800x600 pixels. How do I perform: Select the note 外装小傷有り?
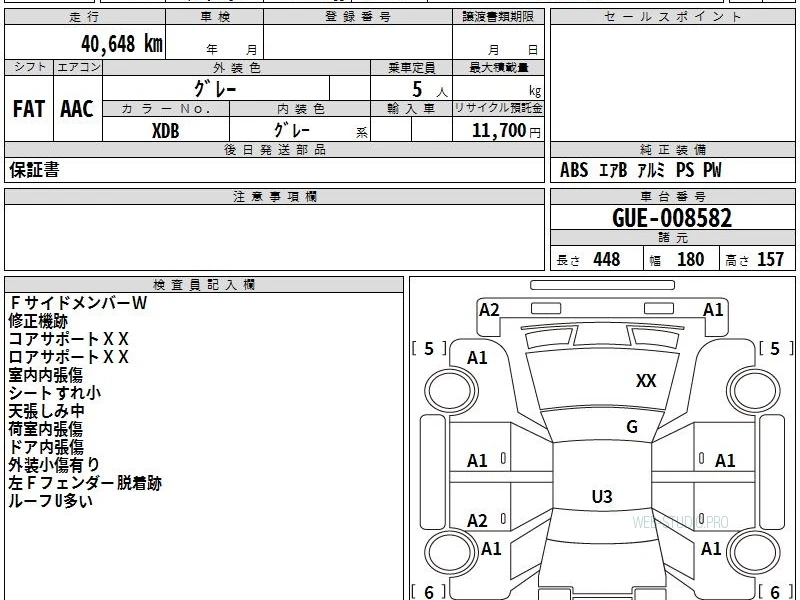[54, 465]
